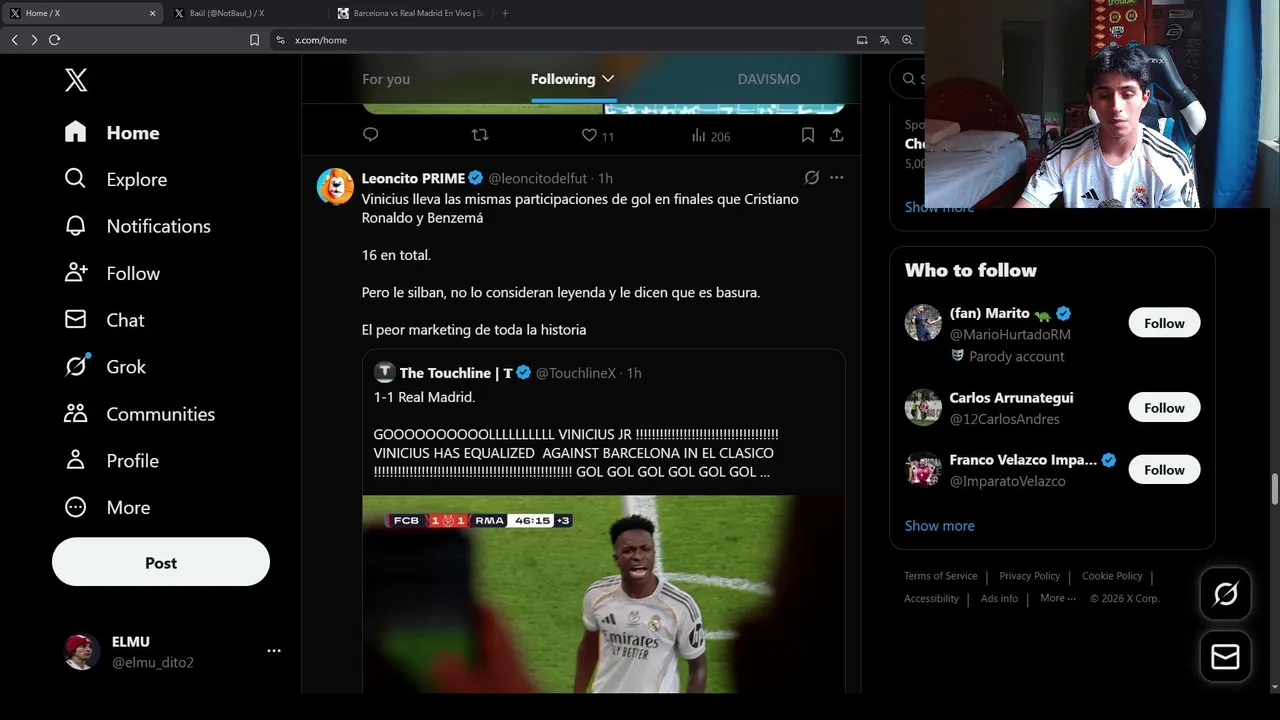Reload the browser page

(x=54, y=40)
